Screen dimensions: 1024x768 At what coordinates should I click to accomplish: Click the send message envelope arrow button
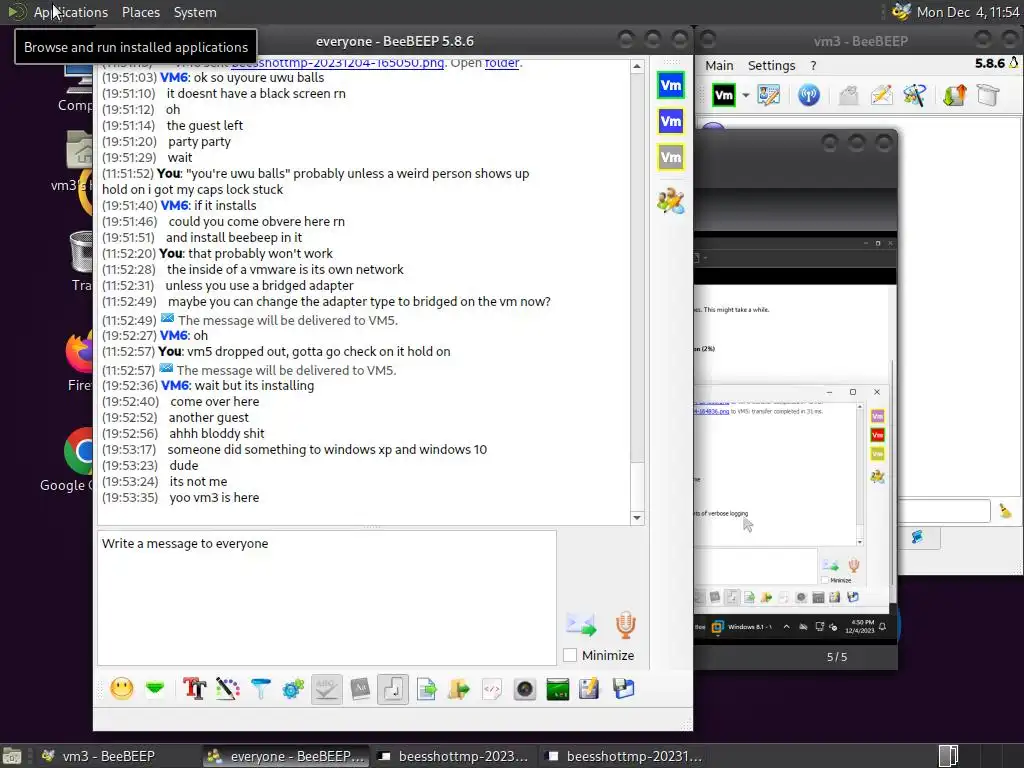point(581,625)
